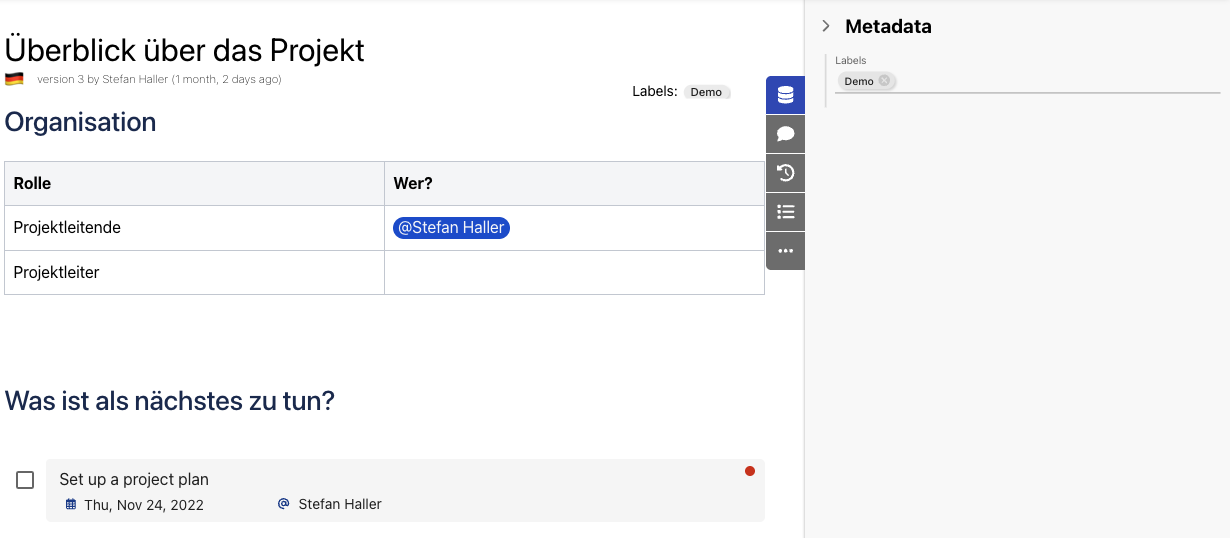
Task: Click task assignee name Stefan Haller
Action: [x=340, y=504]
